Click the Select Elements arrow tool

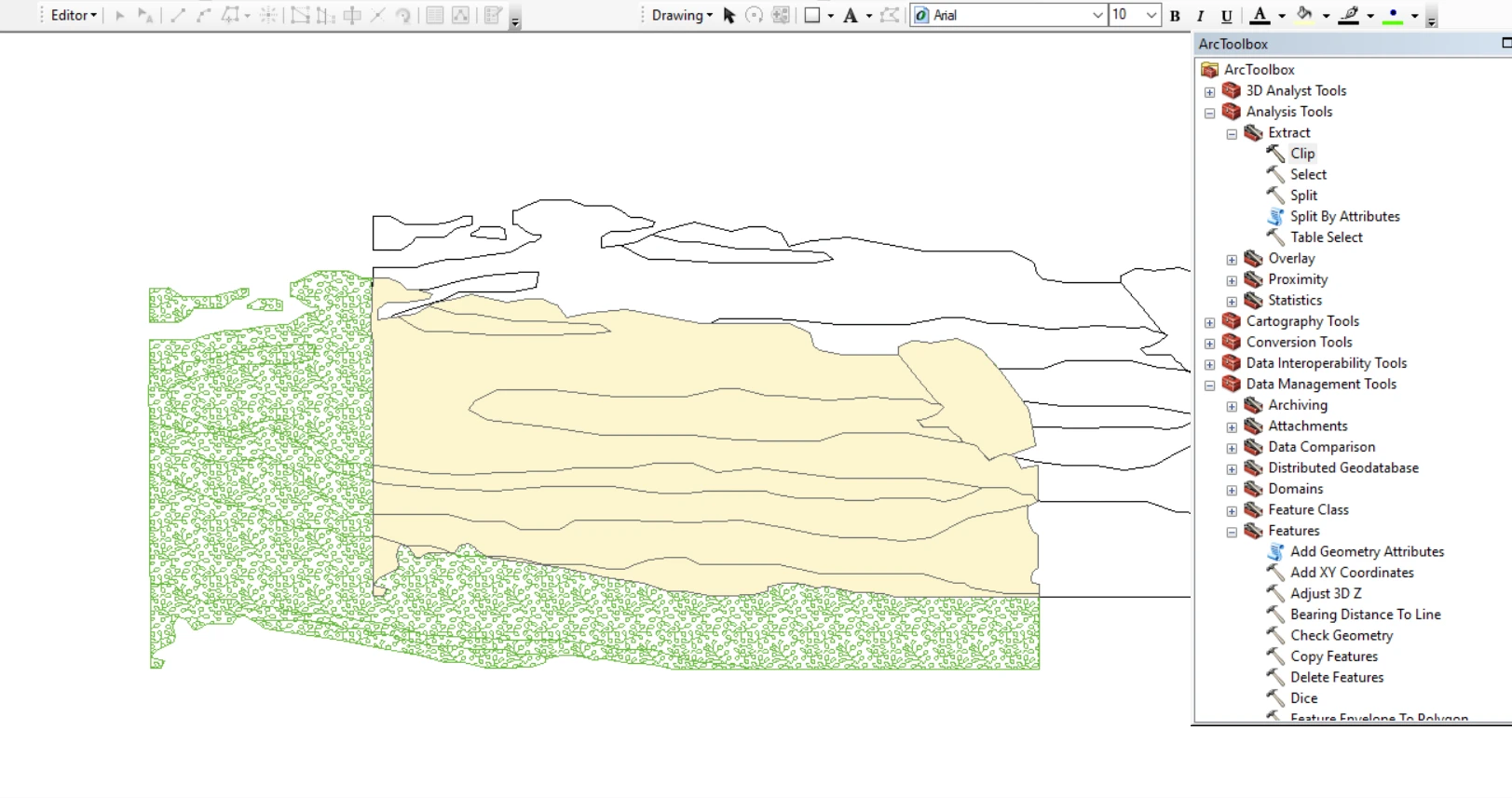(729, 15)
